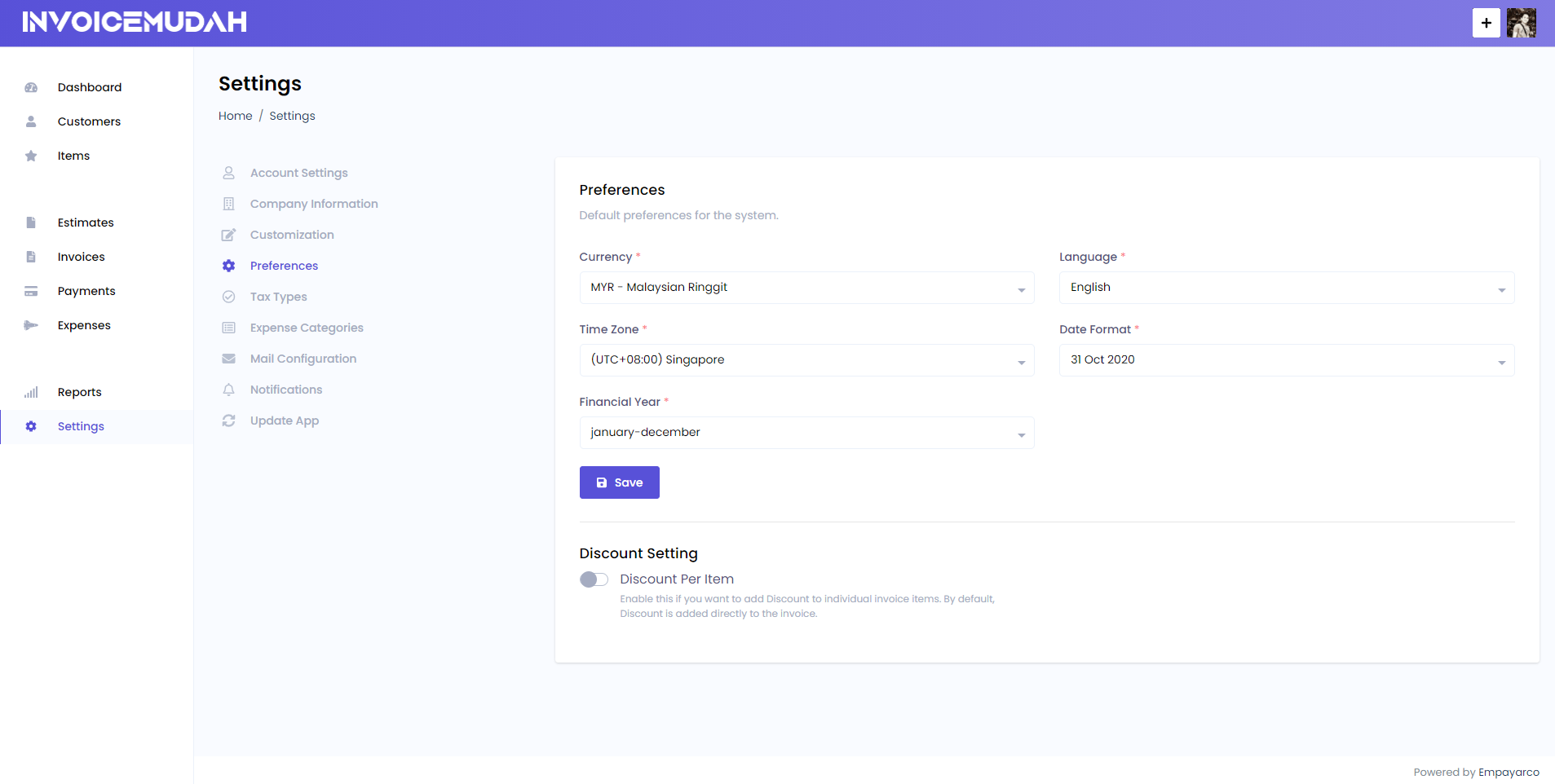
Task: Click the plus icon in the header
Action: (1486, 22)
